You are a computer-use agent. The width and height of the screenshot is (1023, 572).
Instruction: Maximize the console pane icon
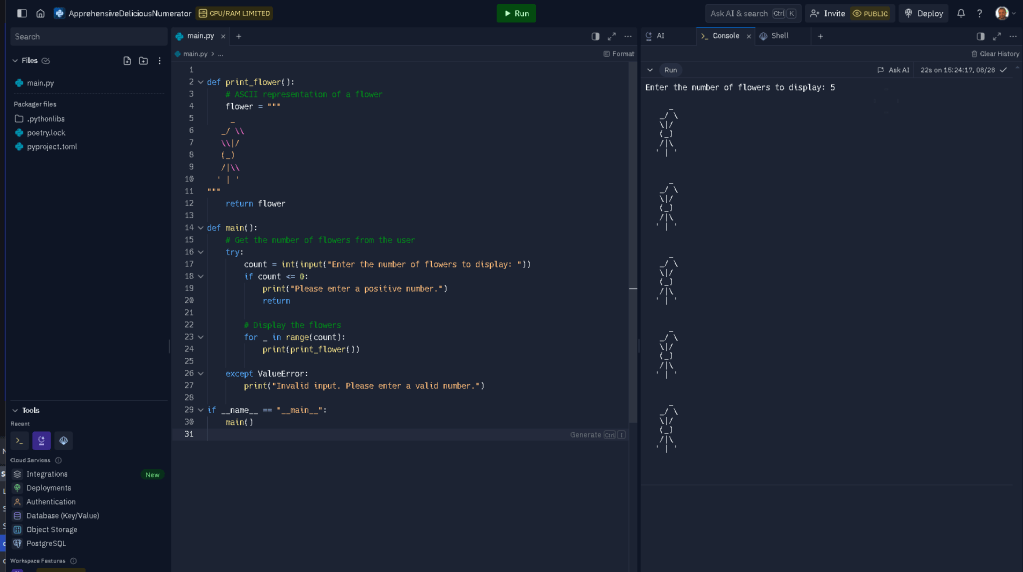point(997,37)
